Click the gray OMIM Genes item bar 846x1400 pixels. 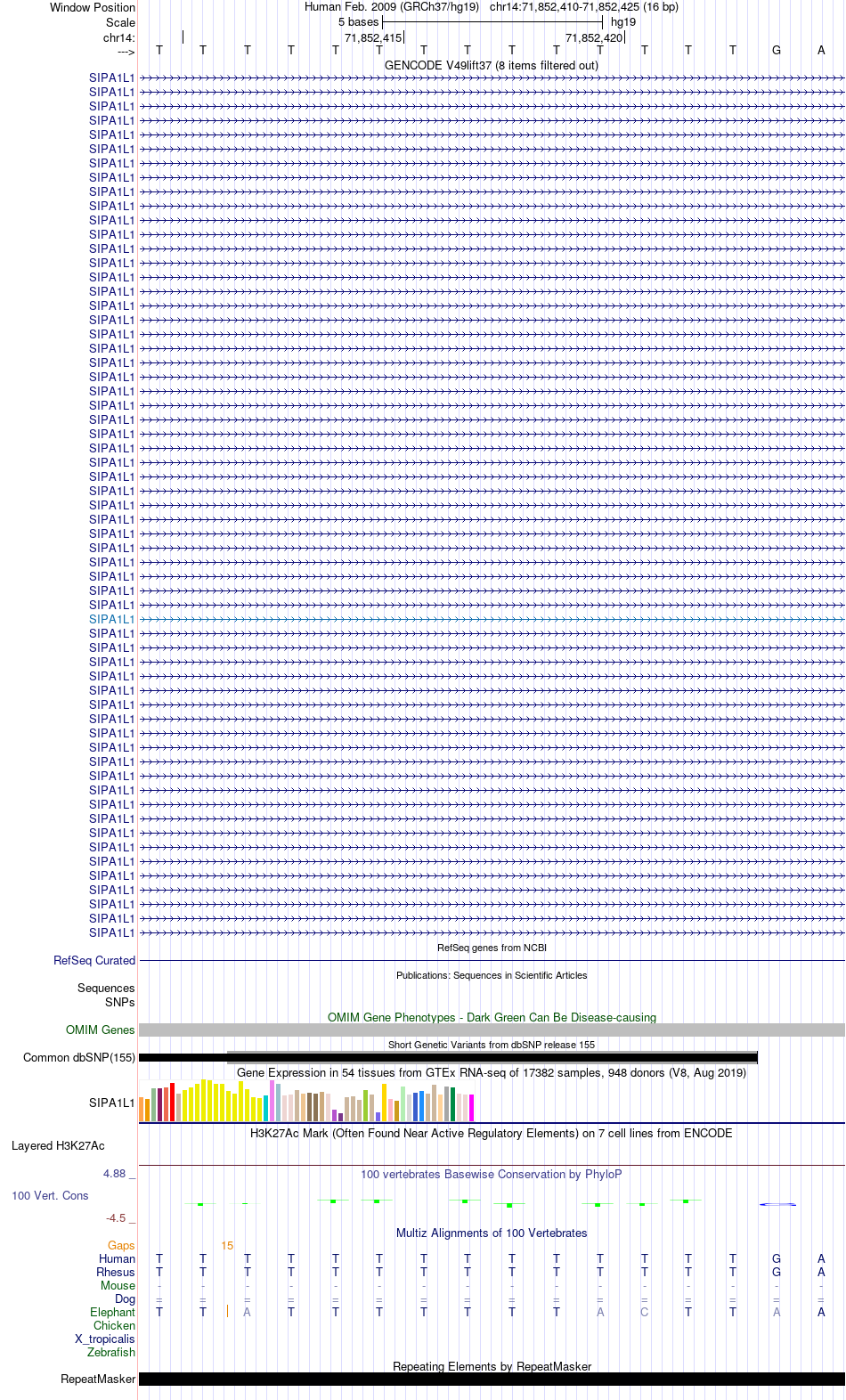point(492,1030)
